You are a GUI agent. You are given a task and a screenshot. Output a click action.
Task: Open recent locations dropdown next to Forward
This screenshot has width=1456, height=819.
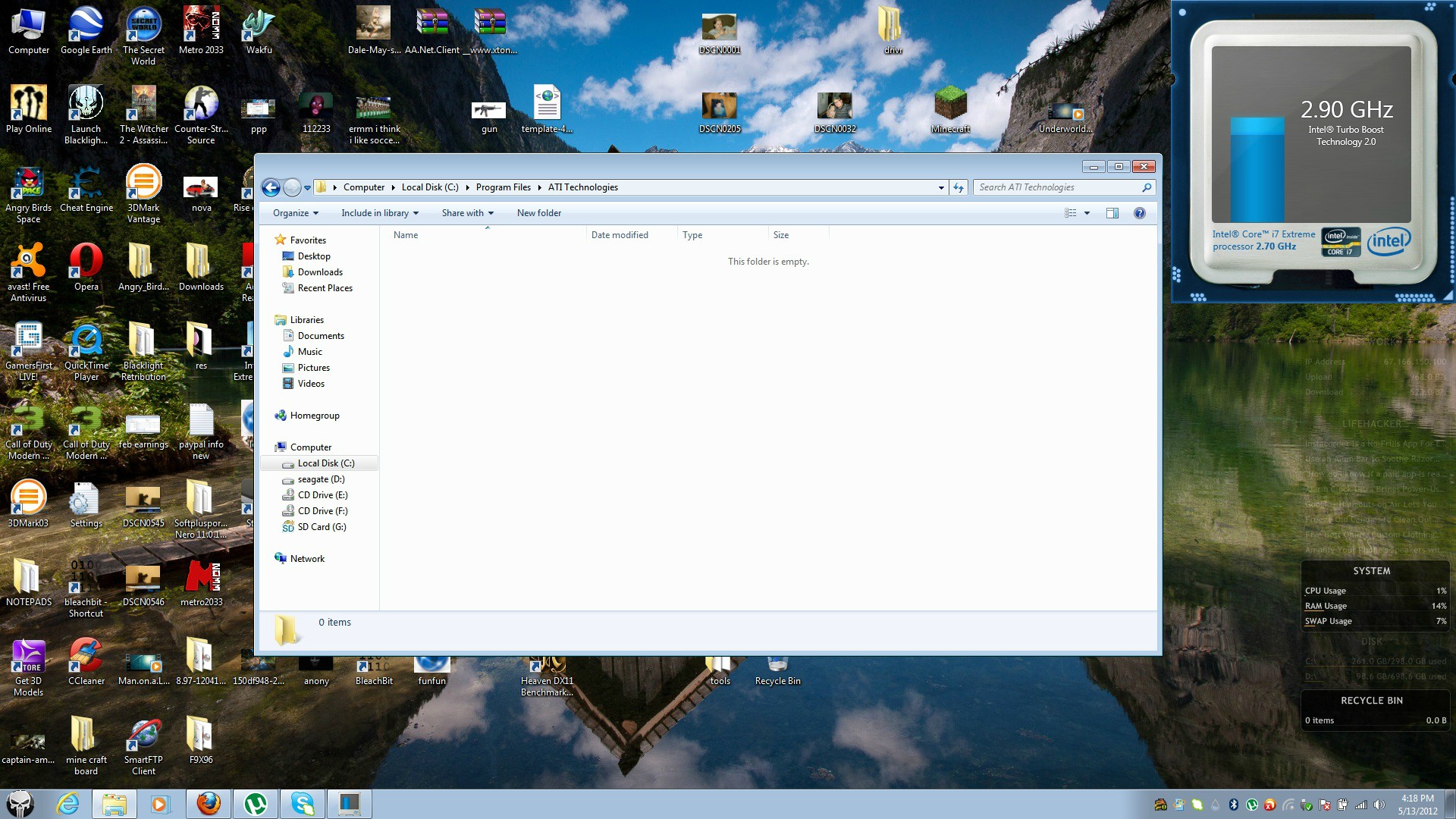(x=307, y=187)
